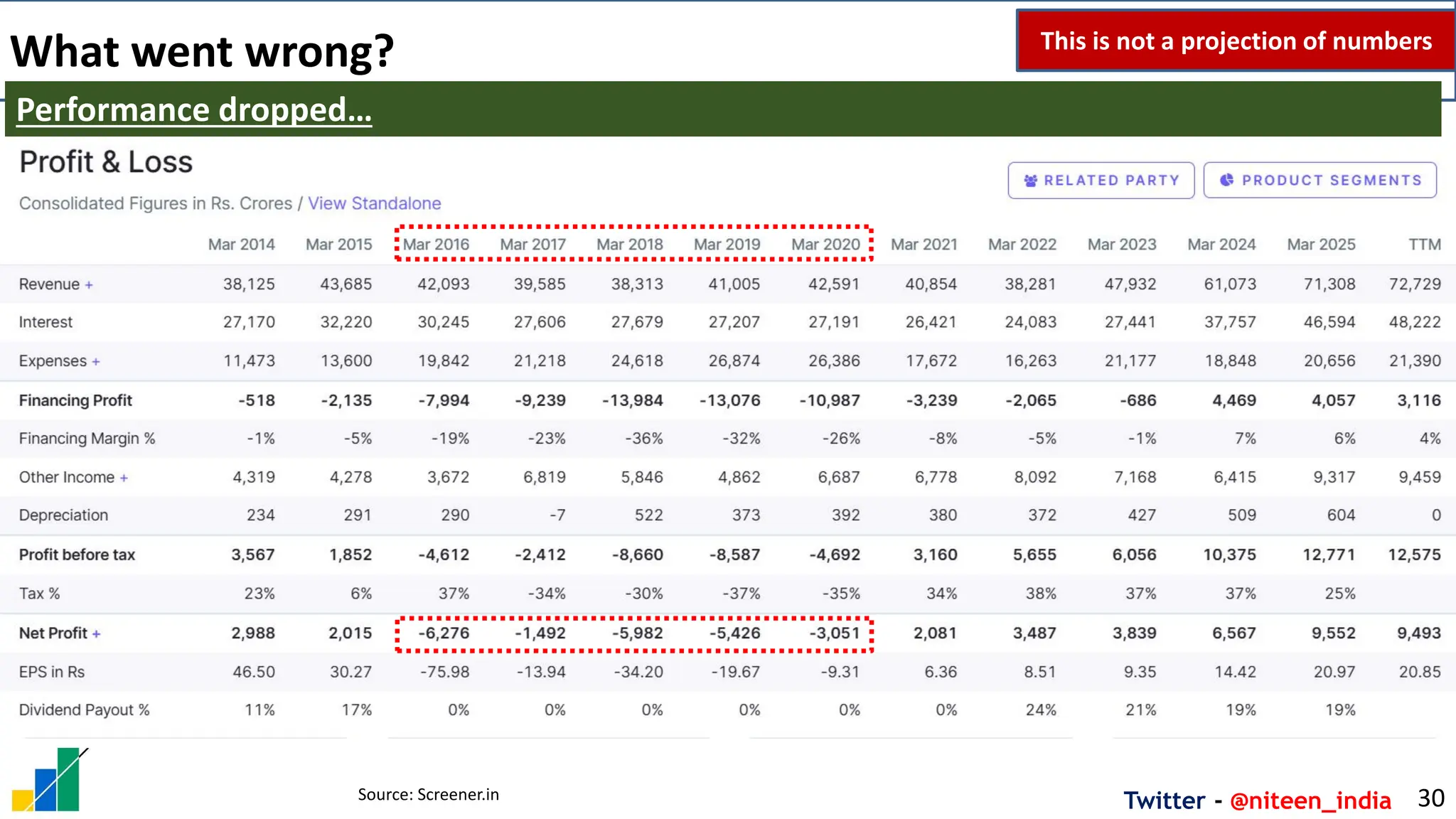Click the Related Party button

(1101, 181)
